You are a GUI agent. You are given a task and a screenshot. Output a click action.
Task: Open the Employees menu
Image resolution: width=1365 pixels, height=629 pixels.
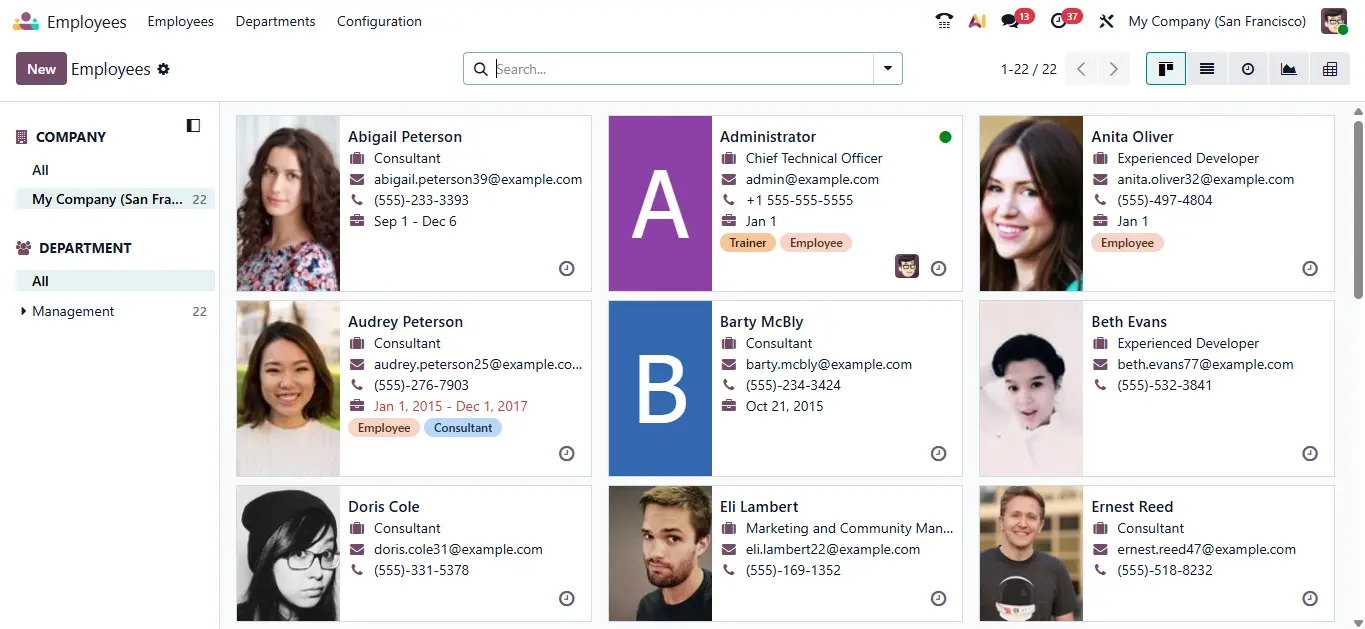180,21
